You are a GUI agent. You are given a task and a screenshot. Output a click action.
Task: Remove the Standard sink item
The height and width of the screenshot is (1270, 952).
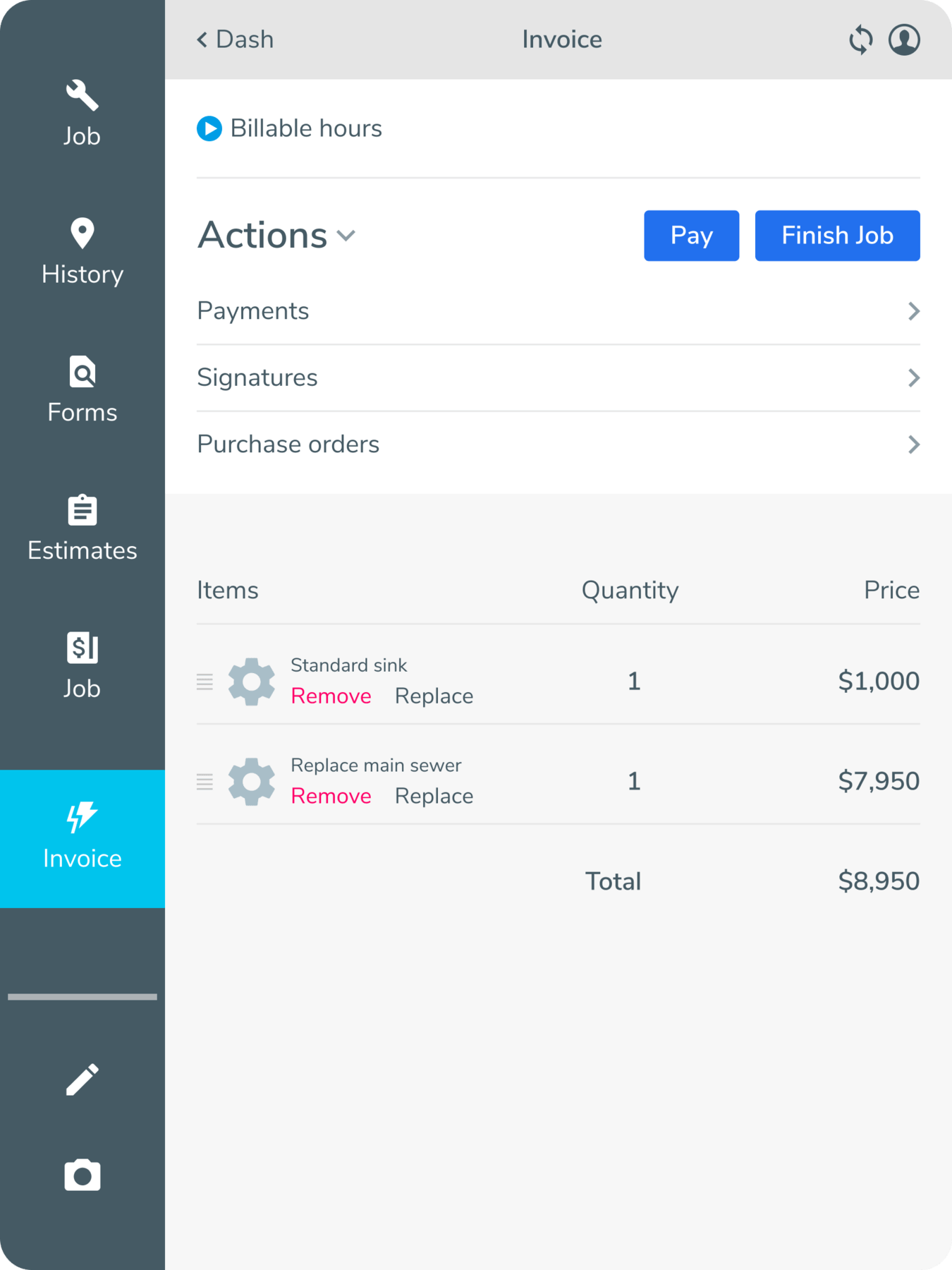coord(331,696)
